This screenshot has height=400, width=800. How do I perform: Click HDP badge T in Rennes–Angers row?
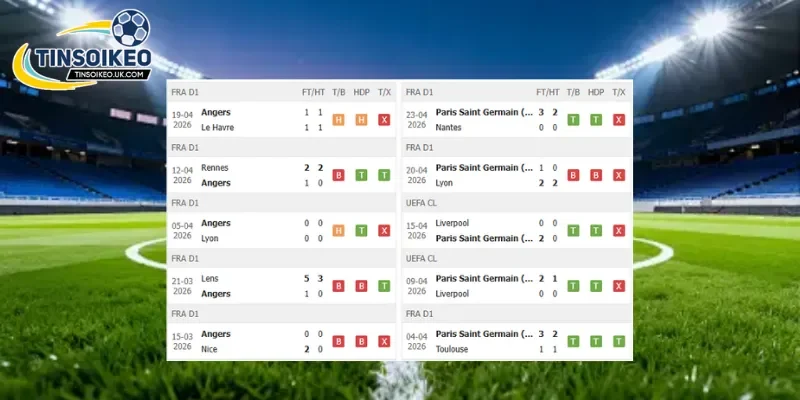coord(361,176)
